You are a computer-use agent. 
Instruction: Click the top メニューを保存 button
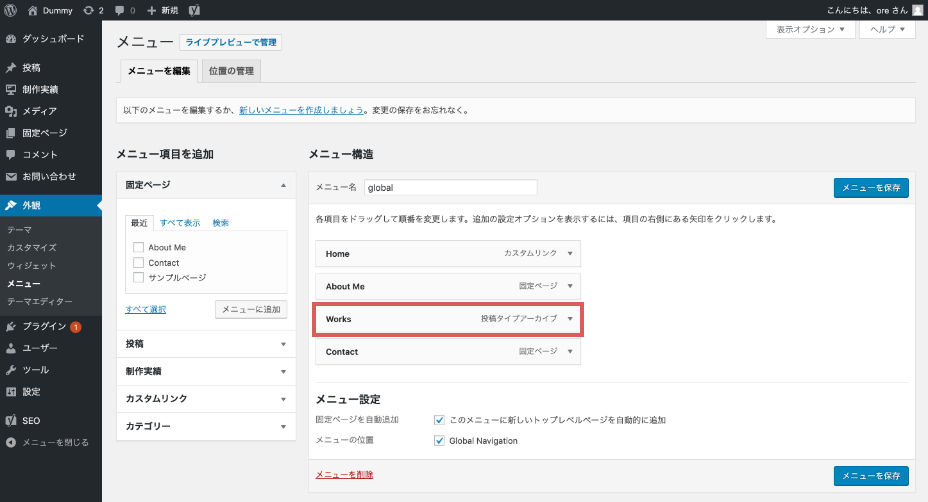click(x=871, y=187)
